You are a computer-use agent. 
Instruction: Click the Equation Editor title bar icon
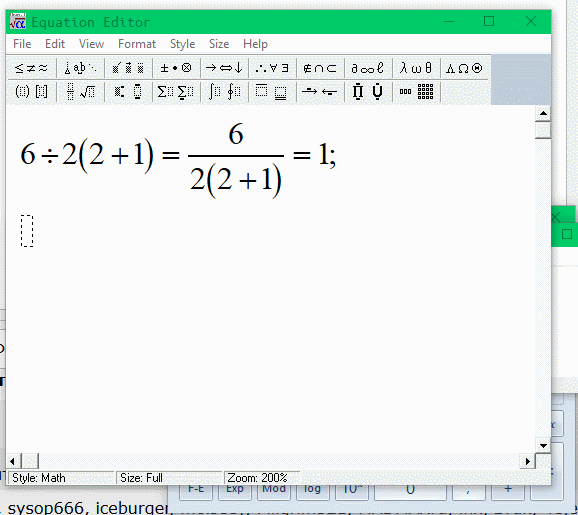(x=18, y=21)
